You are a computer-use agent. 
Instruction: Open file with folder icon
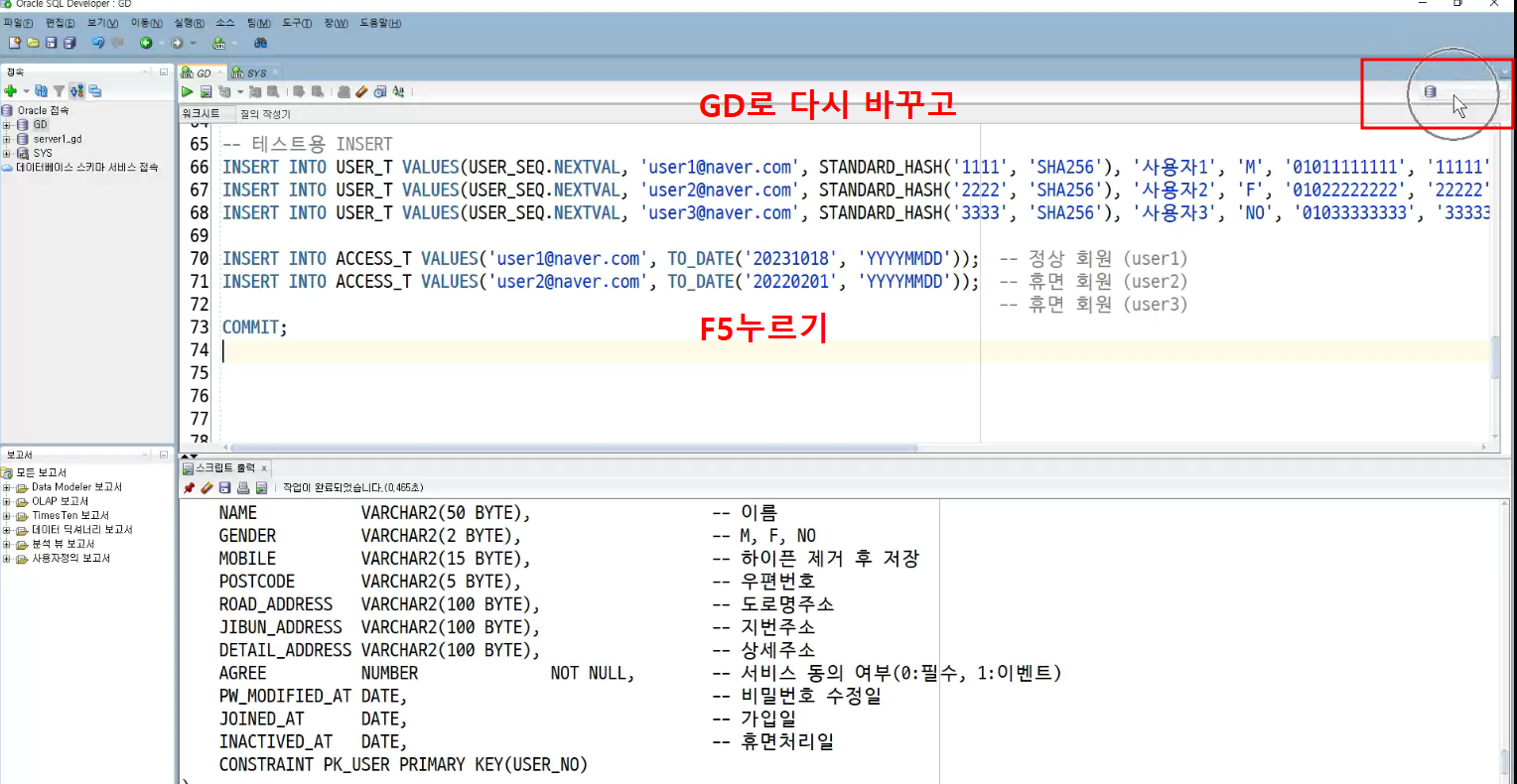[x=33, y=43]
